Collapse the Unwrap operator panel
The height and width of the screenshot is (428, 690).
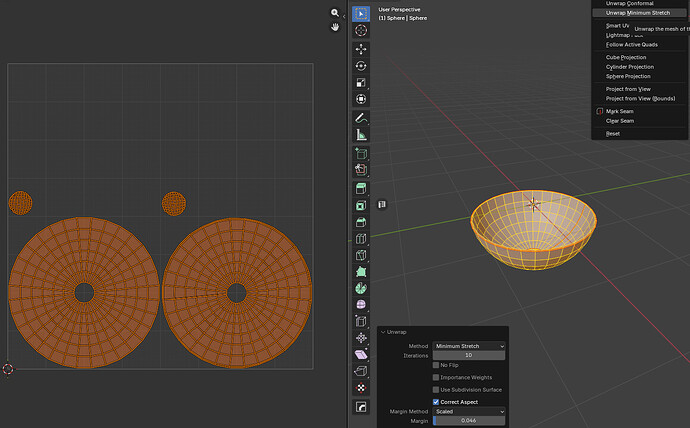tap(383, 332)
